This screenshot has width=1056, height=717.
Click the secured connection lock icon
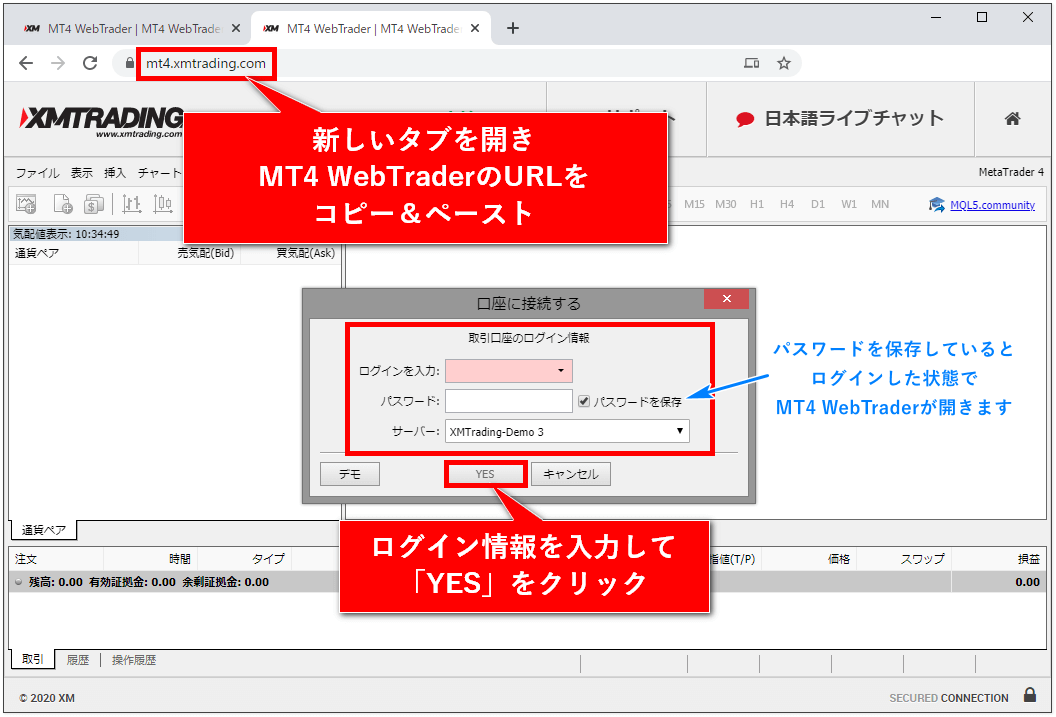pos(1030,695)
